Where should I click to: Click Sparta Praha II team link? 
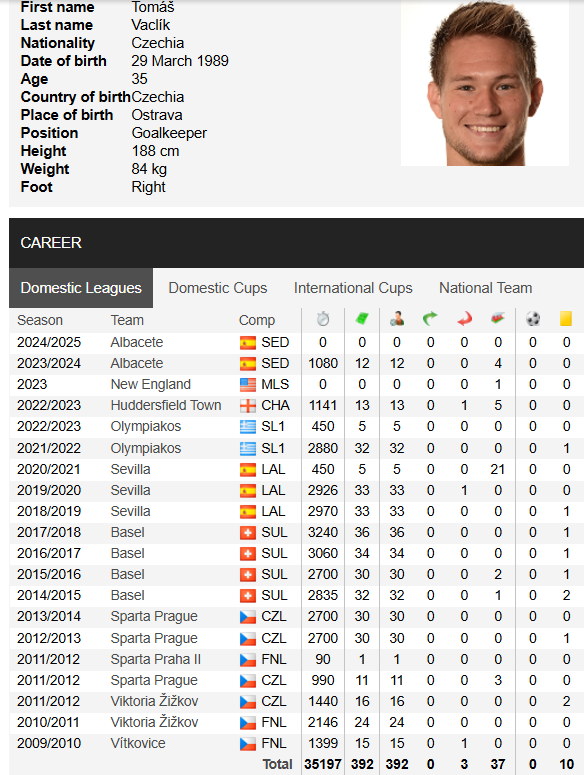[156, 659]
